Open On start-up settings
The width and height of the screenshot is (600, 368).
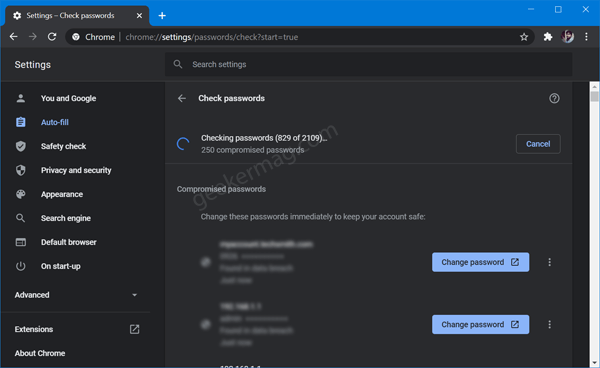[61, 266]
